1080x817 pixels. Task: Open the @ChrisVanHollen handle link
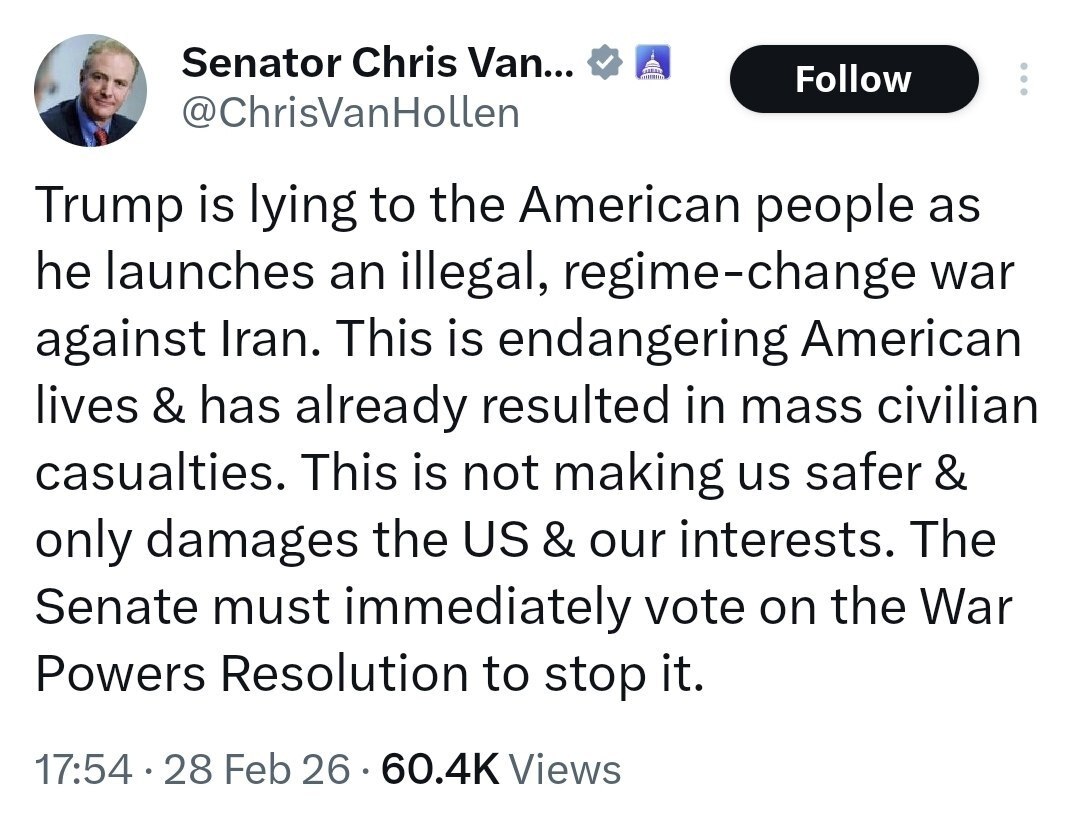pos(350,113)
